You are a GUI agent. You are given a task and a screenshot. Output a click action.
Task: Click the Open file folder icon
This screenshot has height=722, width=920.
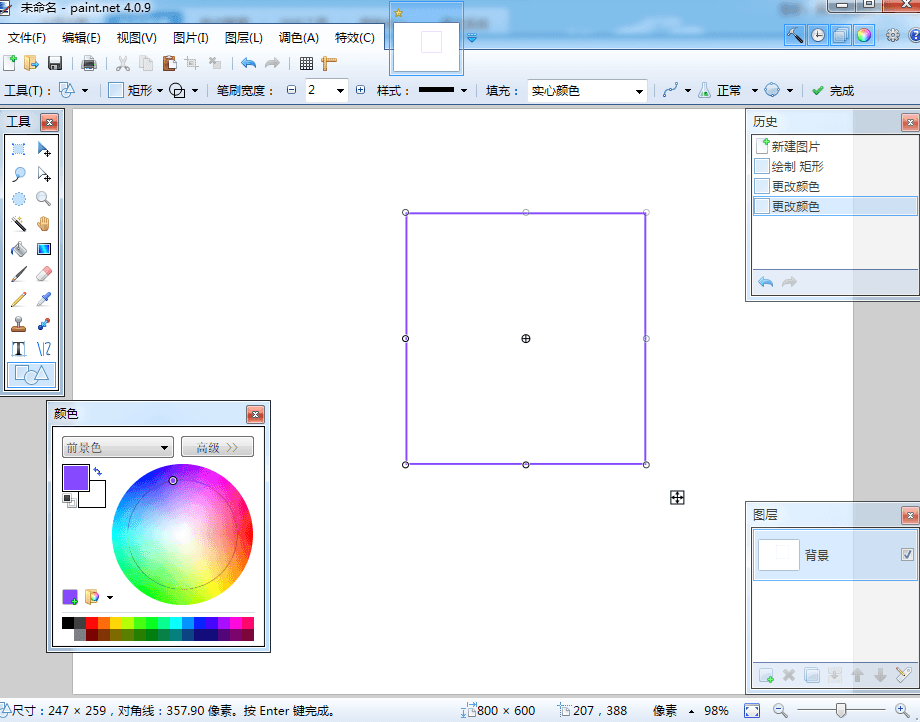(x=31, y=63)
